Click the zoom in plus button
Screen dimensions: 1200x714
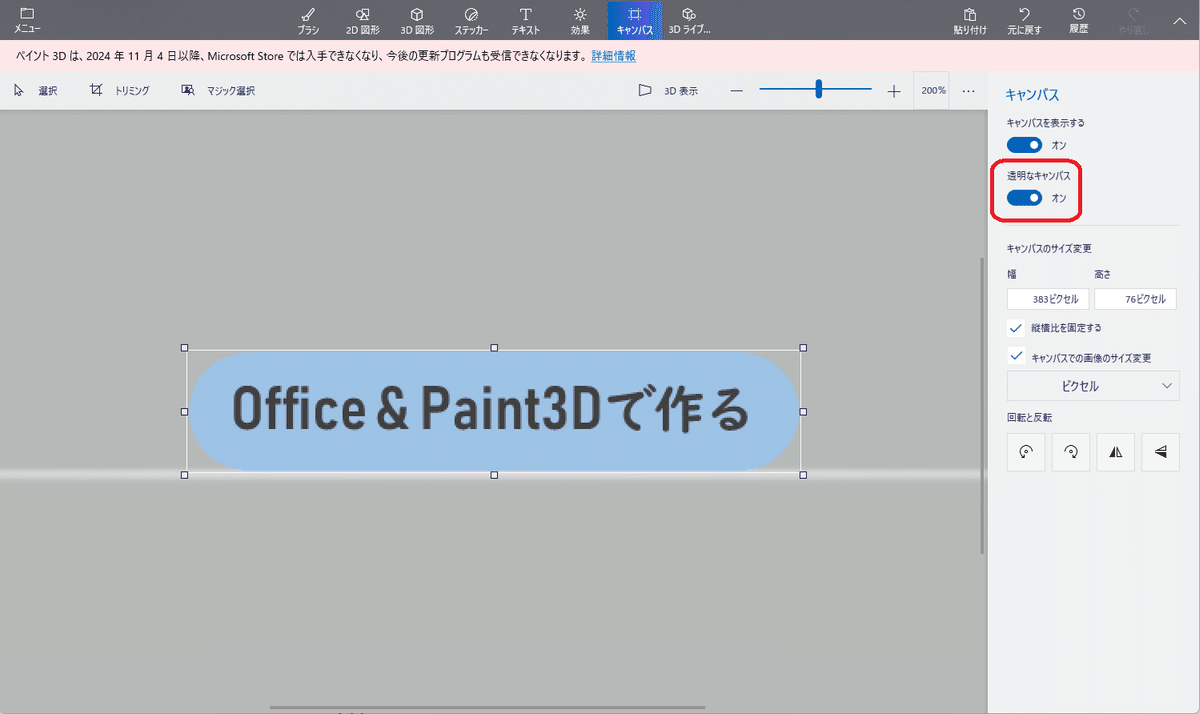click(x=894, y=91)
